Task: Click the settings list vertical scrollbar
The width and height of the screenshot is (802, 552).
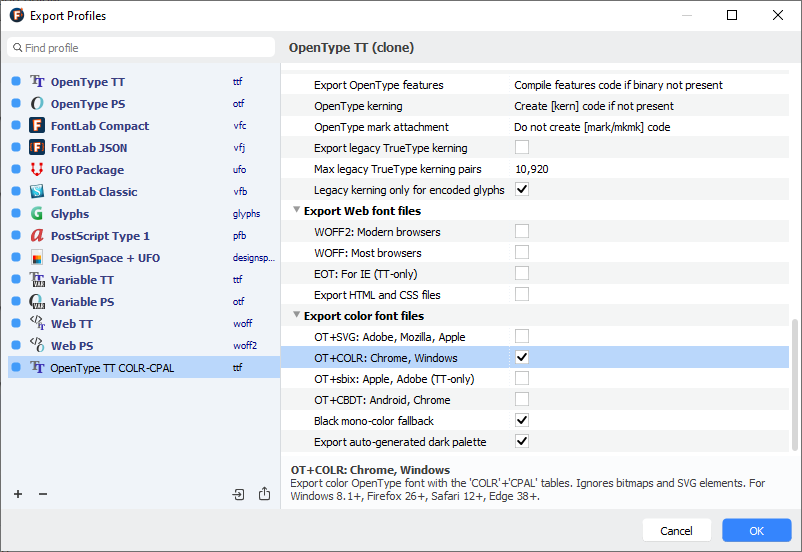Action: (x=794, y=385)
